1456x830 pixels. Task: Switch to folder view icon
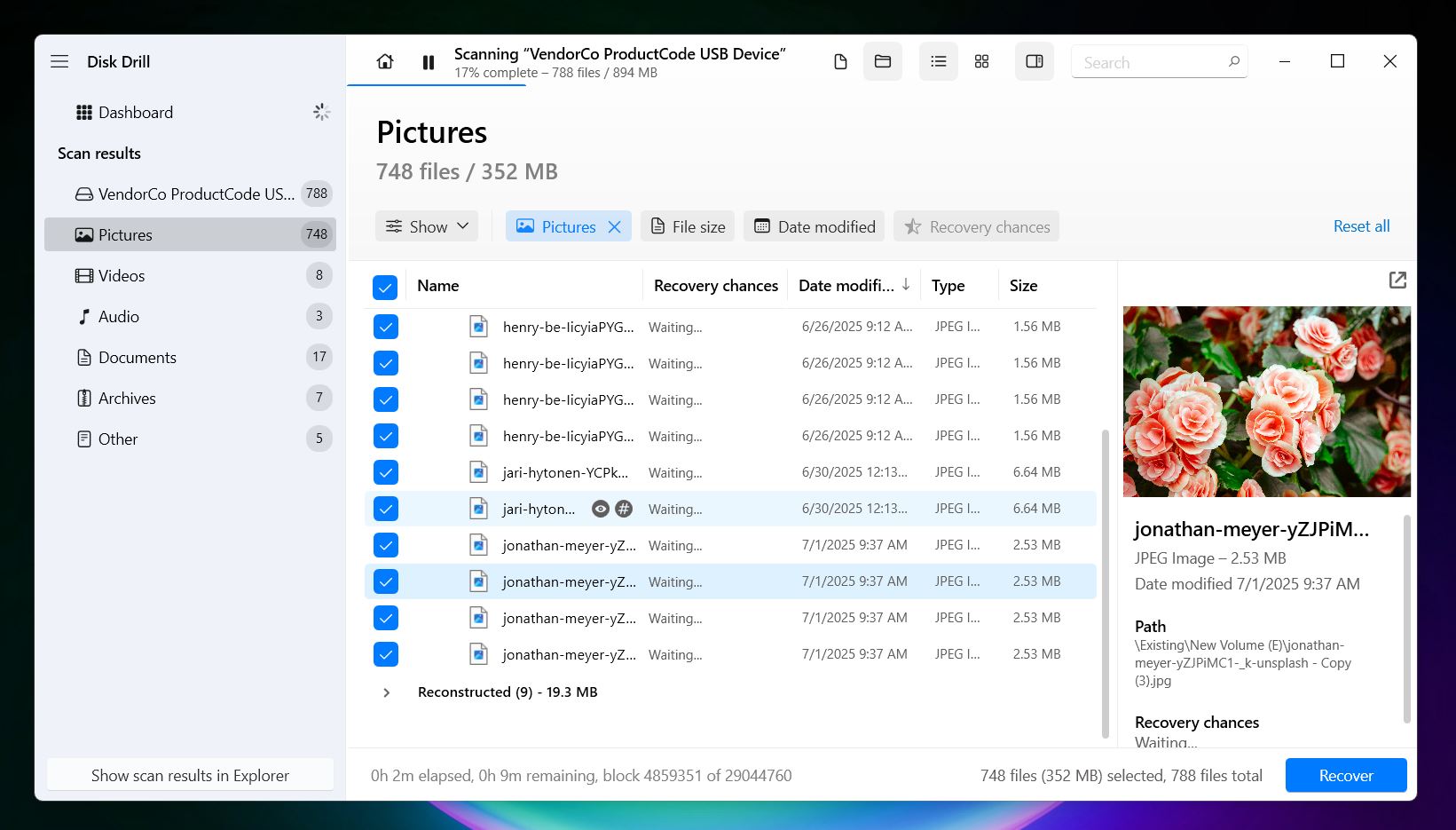(883, 61)
